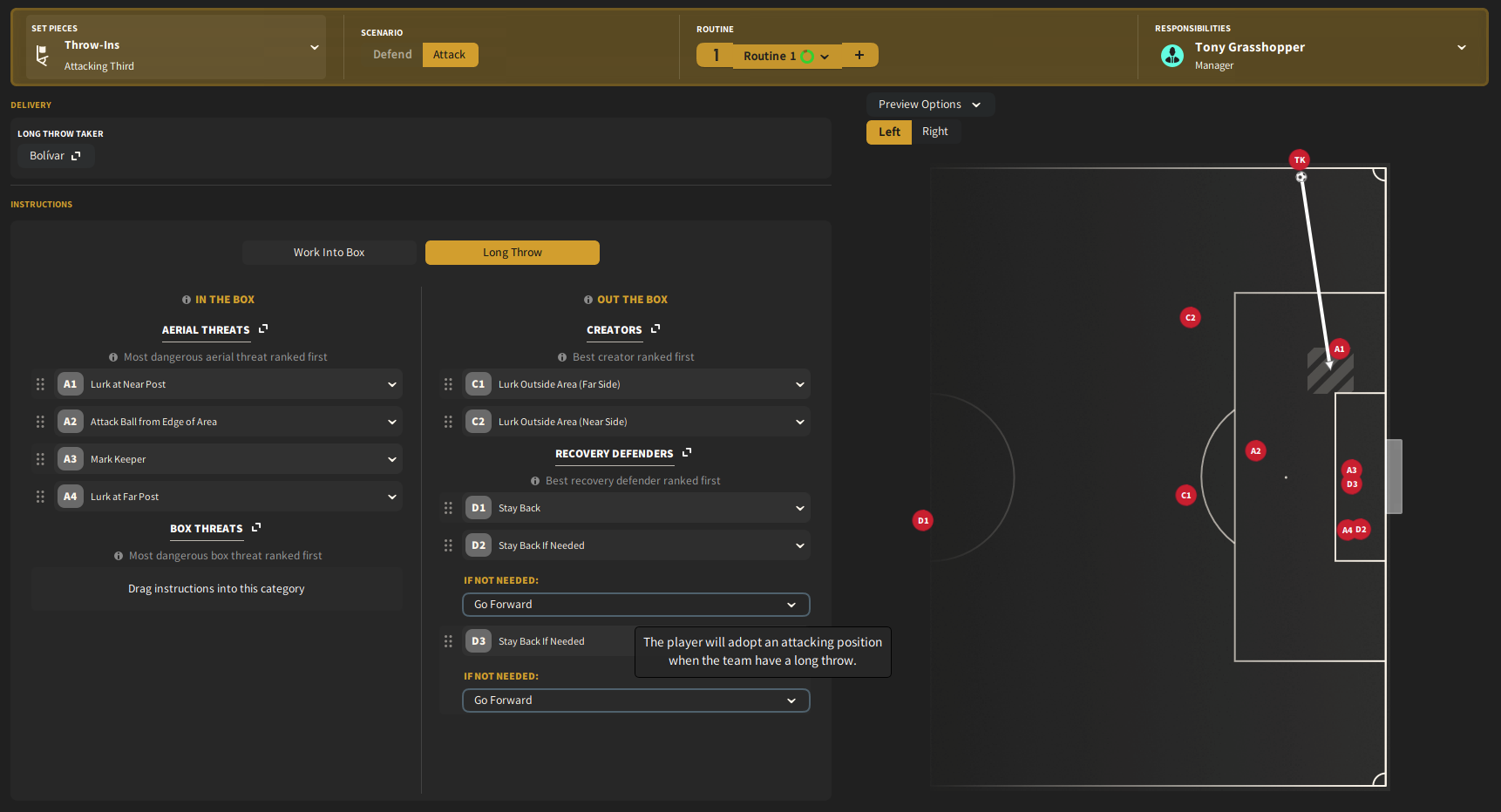The height and width of the screenshot is (812, 1501).
Task: Click the striped near-post target zone
Action: (x=1330, y=371)
